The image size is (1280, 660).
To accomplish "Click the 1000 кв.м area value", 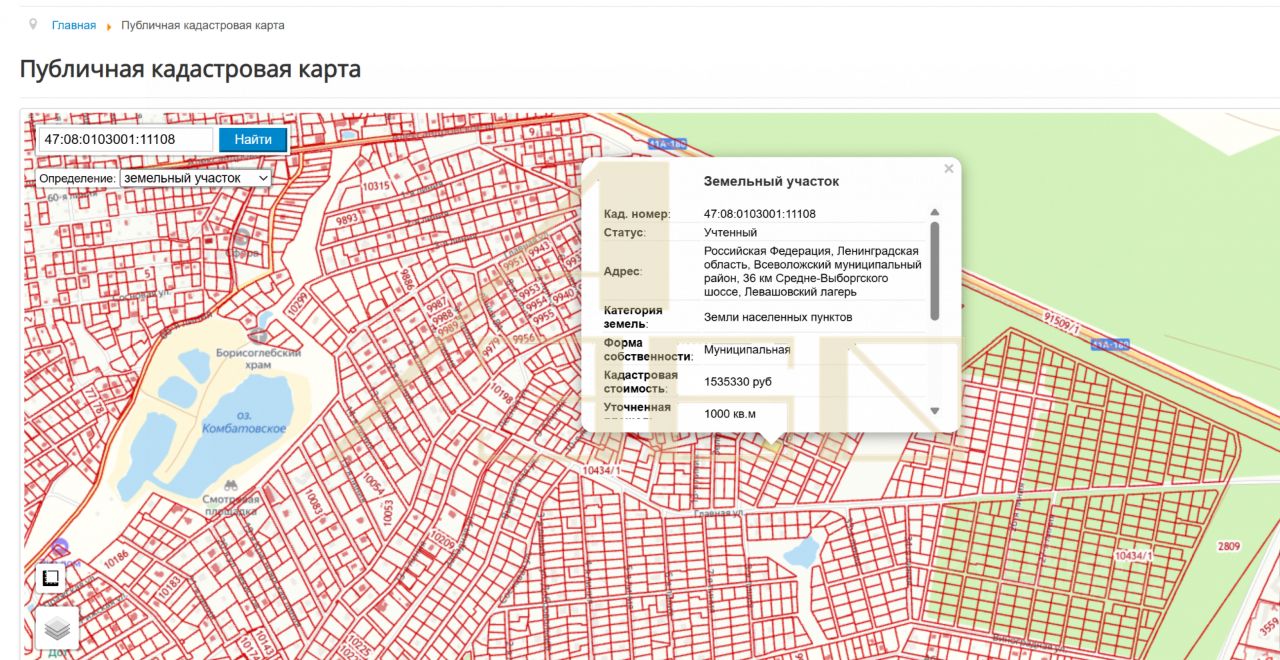I will [x=730, y=414].
